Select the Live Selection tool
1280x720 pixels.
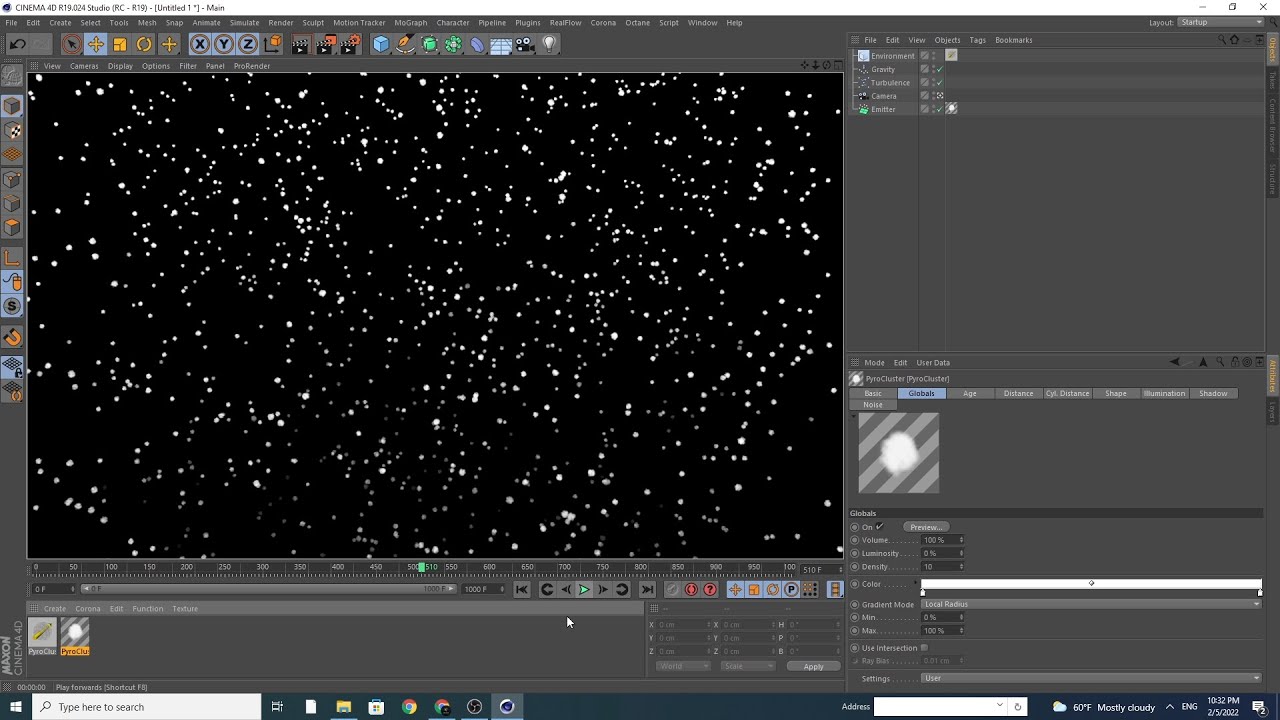click(x=71, y=44)
